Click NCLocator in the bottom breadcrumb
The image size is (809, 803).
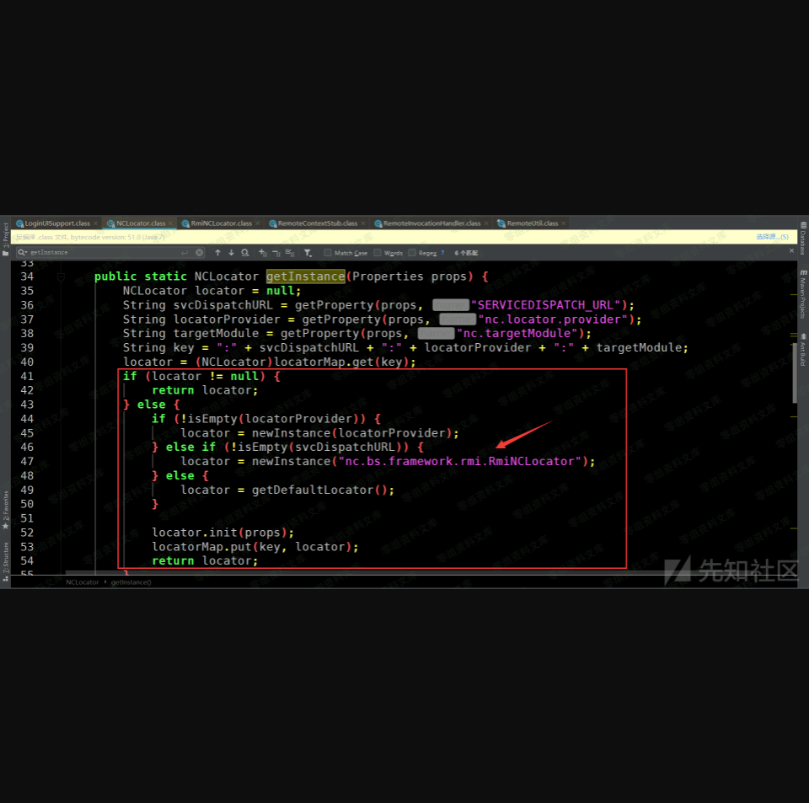(x=82, y=581)
